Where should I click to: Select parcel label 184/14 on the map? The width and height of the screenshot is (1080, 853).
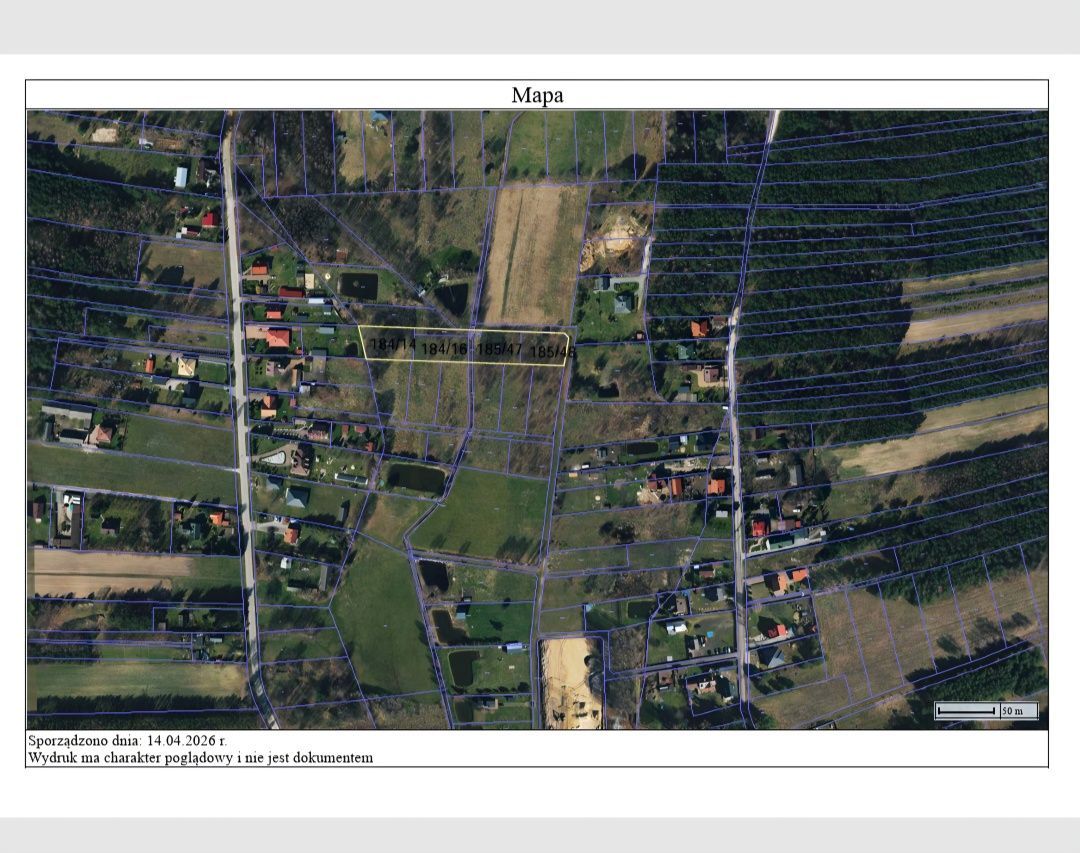(x=393, y=344)
